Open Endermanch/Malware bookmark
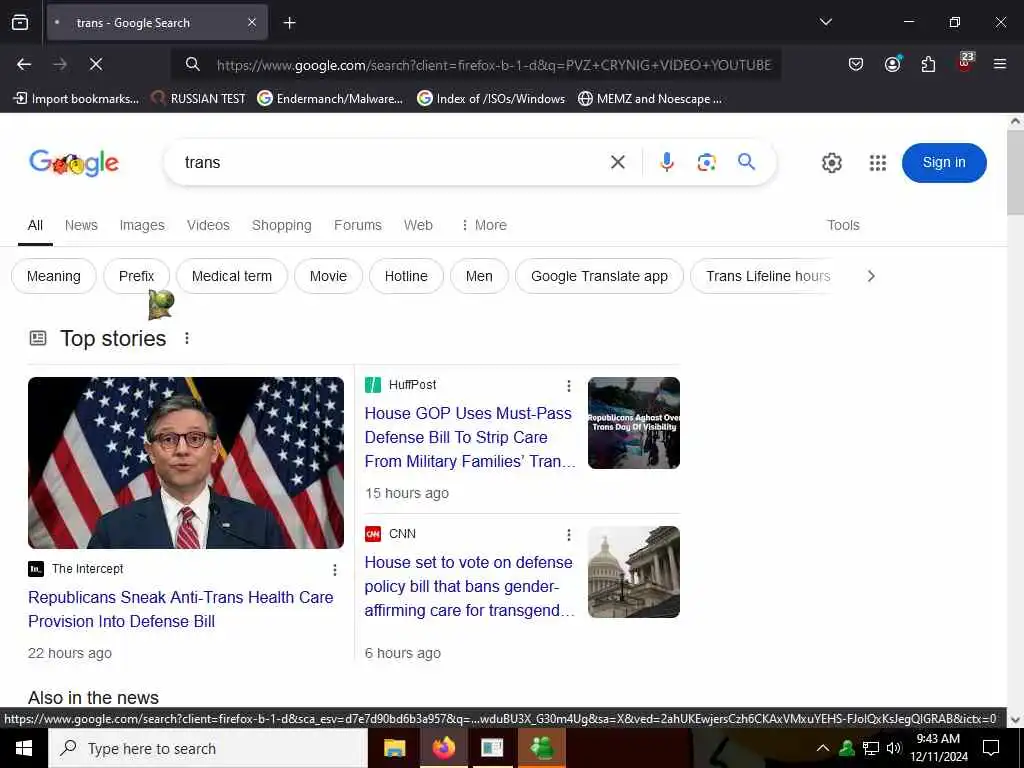This screenshot has height=768, width=1024. [x=330, y=99]
